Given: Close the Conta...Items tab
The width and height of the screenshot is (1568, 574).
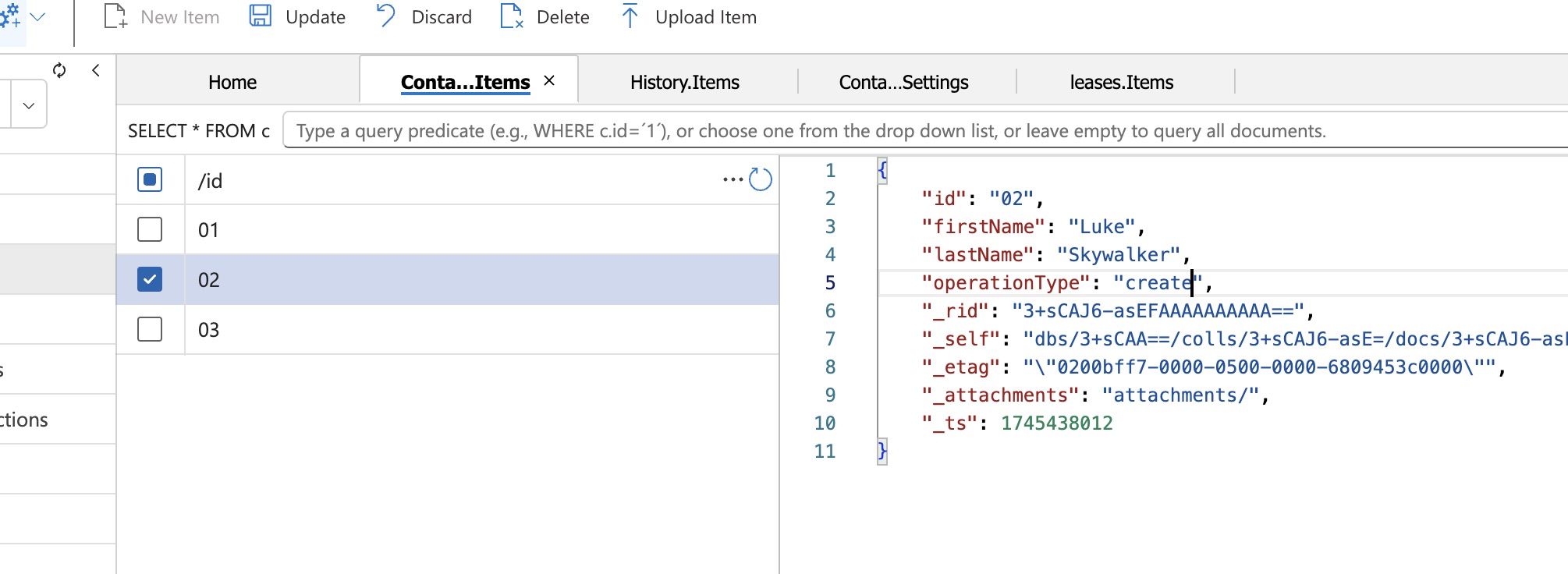Looking at the screenshot, I should (x=549, y=80).
